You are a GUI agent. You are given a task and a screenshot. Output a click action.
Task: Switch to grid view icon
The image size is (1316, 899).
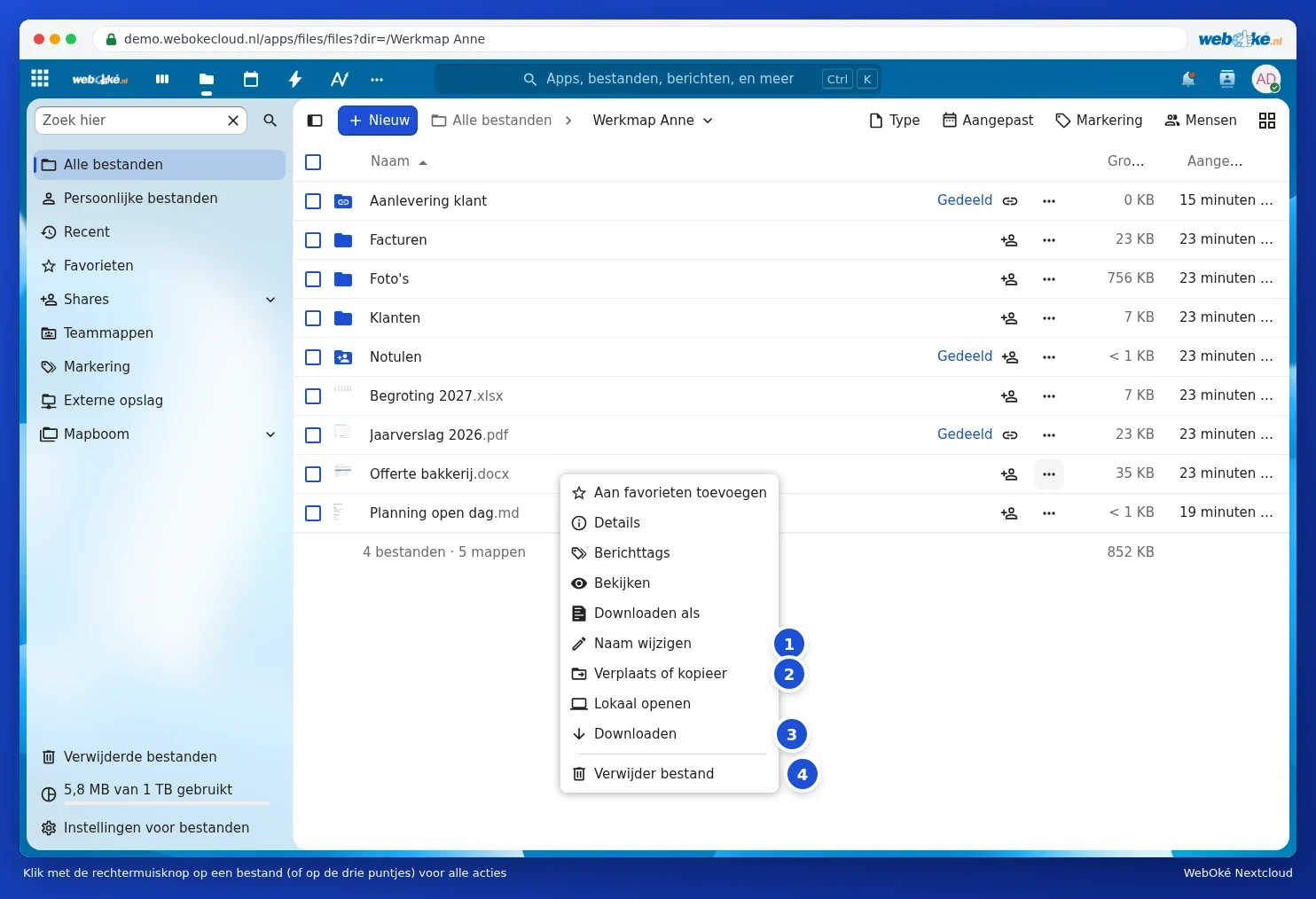click(x=1267, y=121)
